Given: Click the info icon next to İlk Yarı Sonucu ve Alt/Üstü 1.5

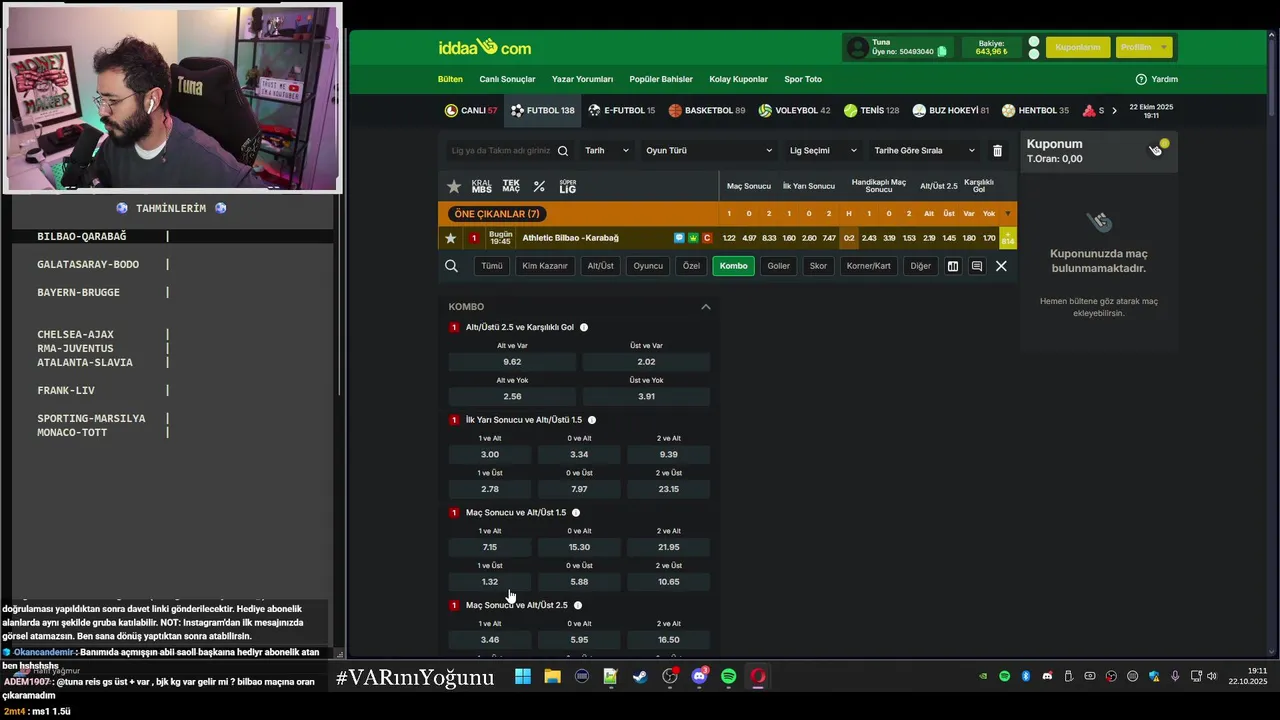Looking at the screenshot, I should click(x=592, y=420).
